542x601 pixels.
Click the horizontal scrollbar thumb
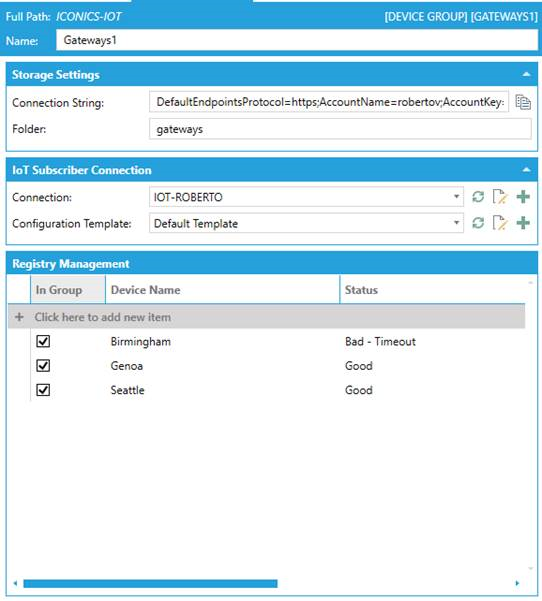pyautogui.click(x=150, y=583)
